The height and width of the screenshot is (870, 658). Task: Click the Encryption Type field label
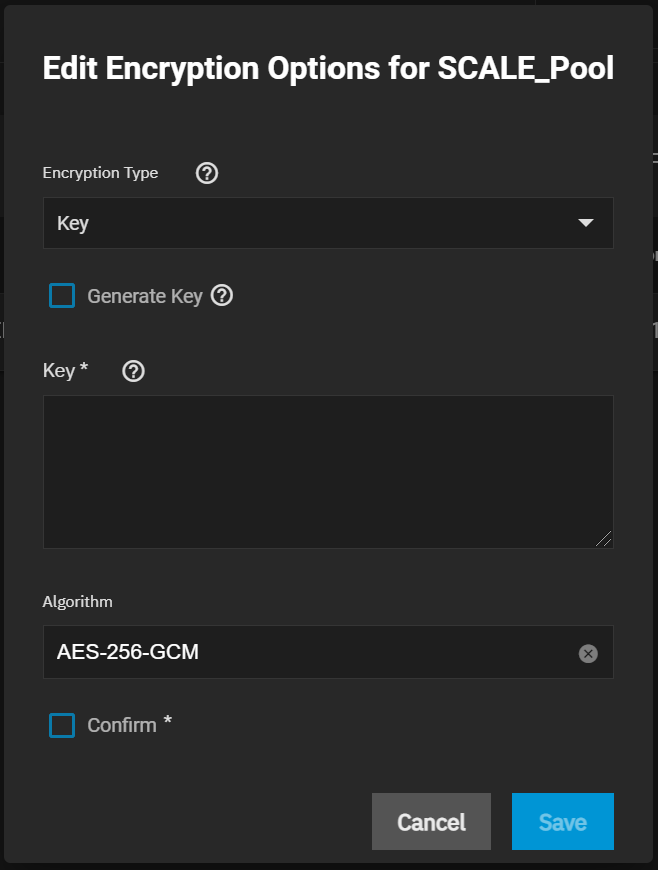[100, 173]
